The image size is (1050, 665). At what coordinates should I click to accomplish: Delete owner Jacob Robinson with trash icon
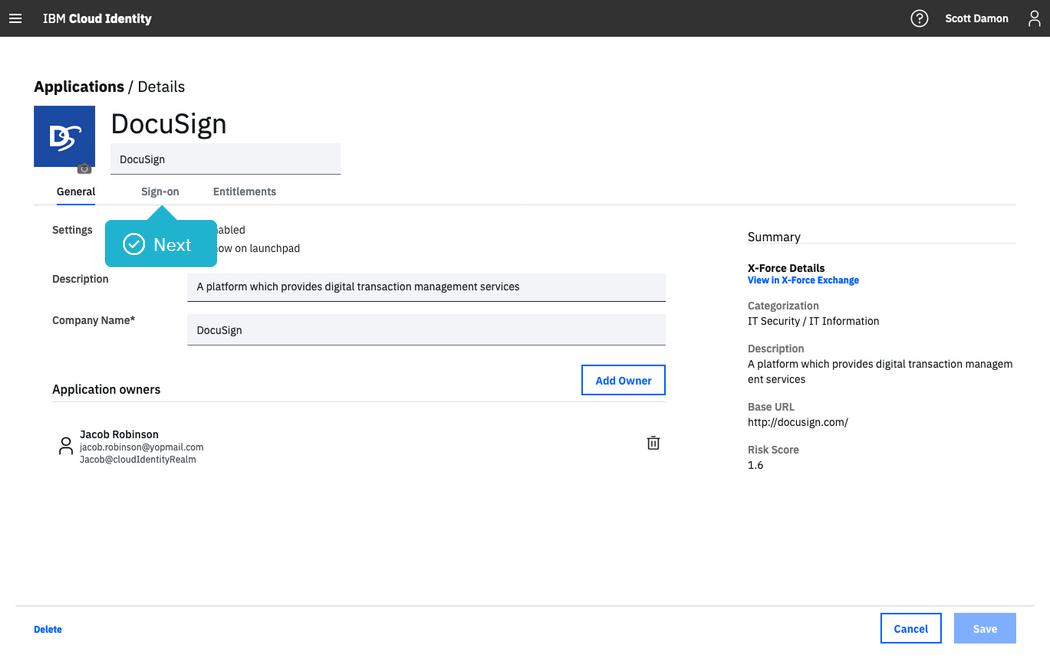(653, 443)
